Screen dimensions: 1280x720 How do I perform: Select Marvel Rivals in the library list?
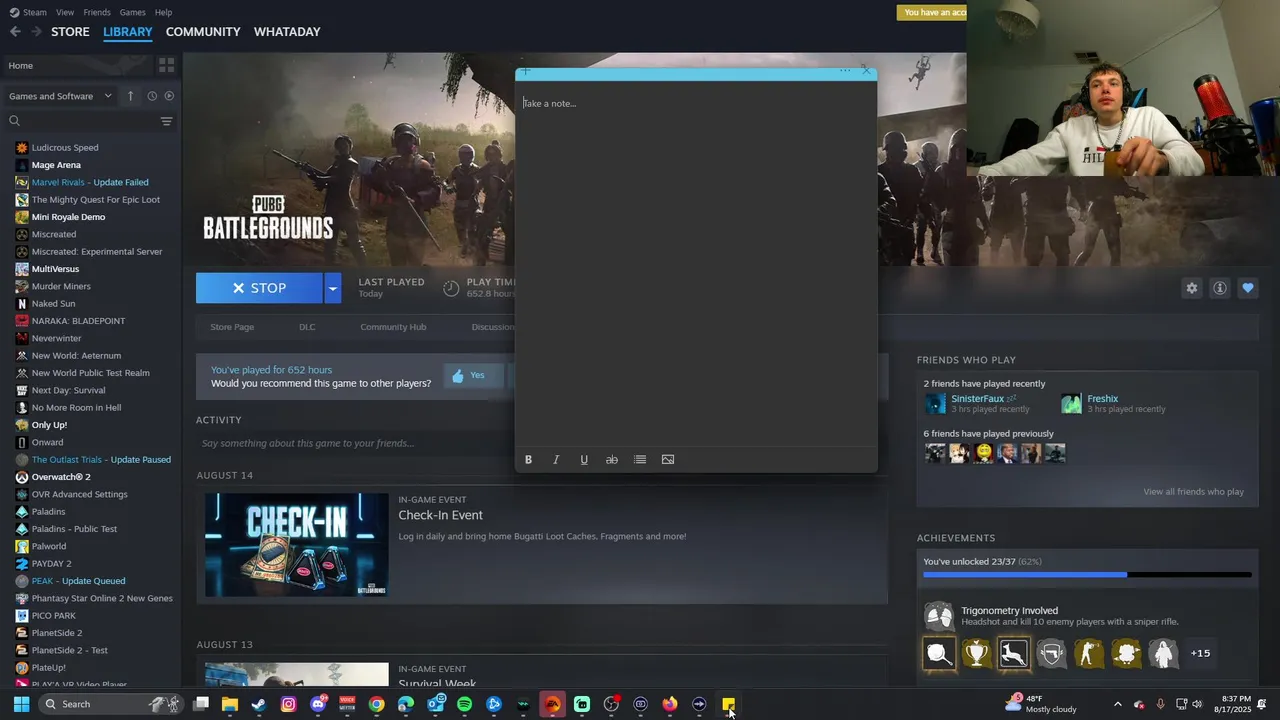pos(90,182)
